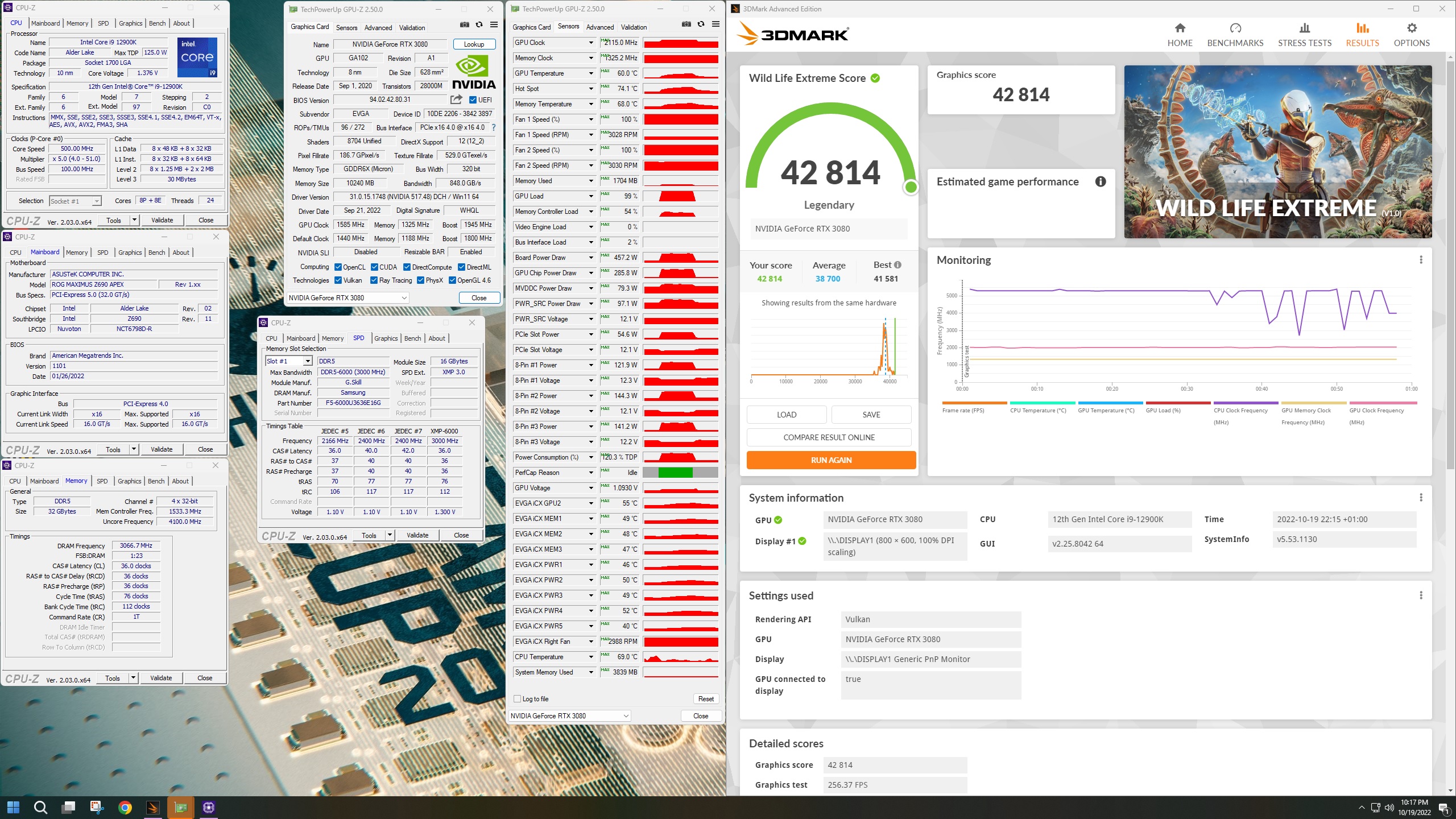This screenshot has width=1456, height=819.
Task: Open hamburger menu in GPU-Z Sensors window
Action: click(715, 24)
